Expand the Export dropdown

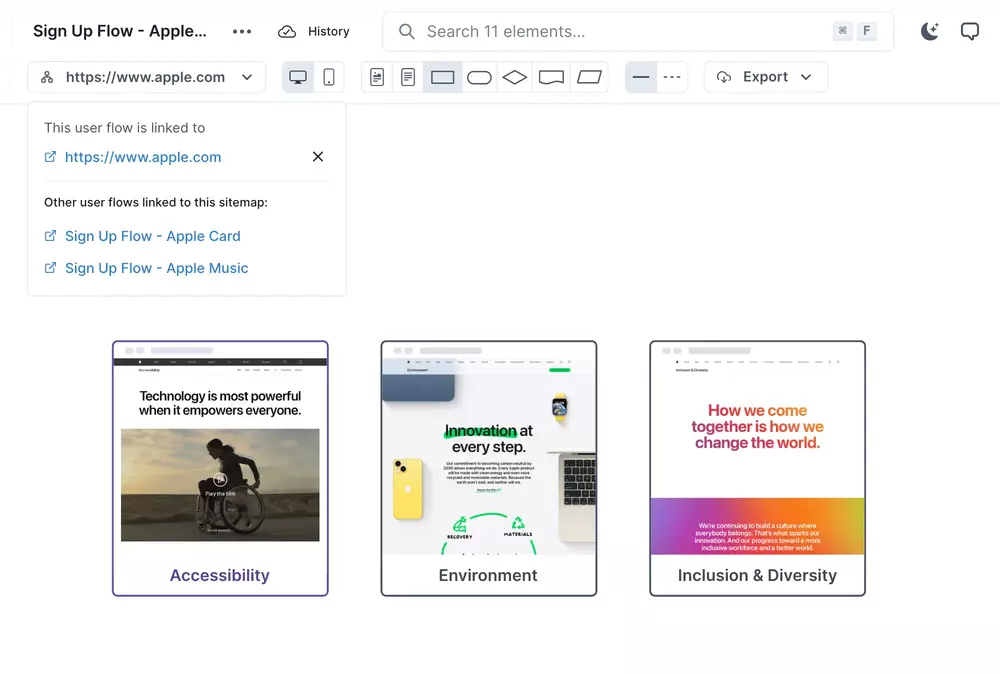(765, 77)
